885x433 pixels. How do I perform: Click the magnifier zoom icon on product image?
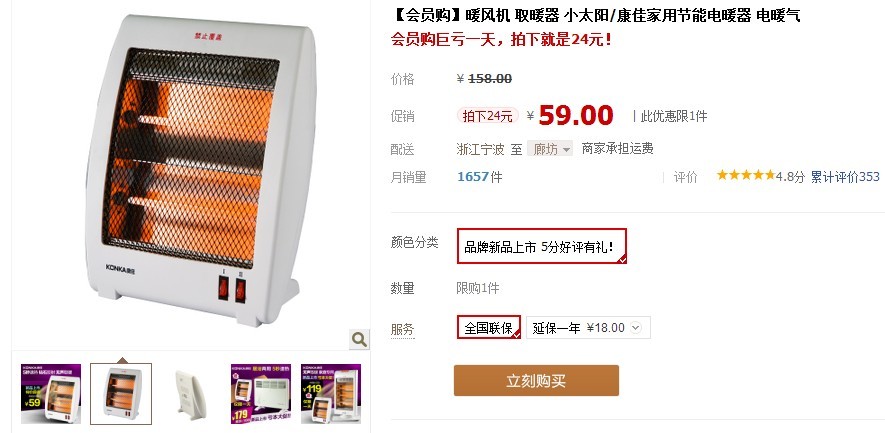tap(359, 339)
